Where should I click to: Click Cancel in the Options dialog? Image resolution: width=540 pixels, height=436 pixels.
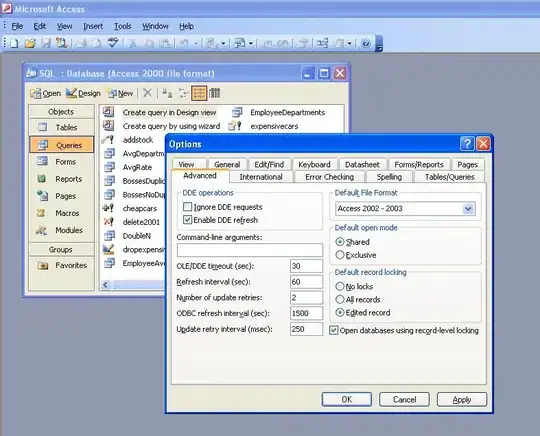point(404,399)
